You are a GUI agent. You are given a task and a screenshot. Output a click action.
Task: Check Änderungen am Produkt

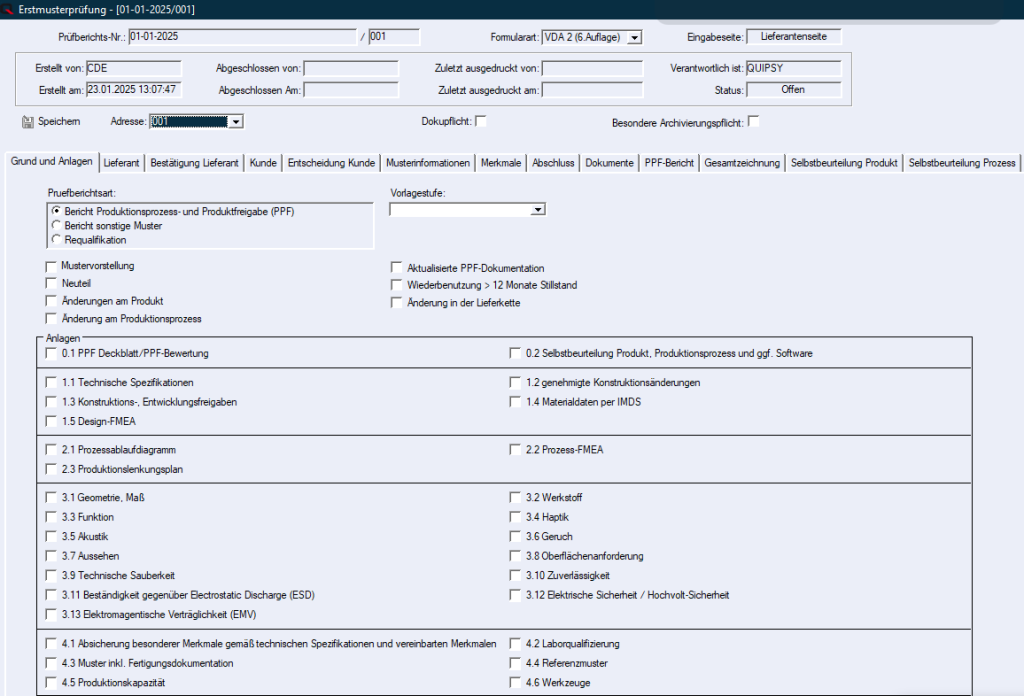tap(51, 301)
